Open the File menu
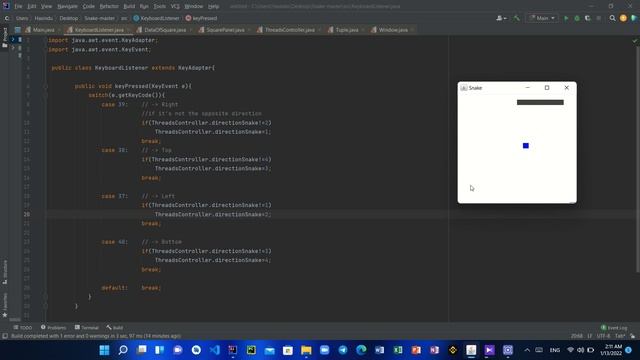This screenshot has width=640, height=360. pyautogui.click(x=18, y=7)
